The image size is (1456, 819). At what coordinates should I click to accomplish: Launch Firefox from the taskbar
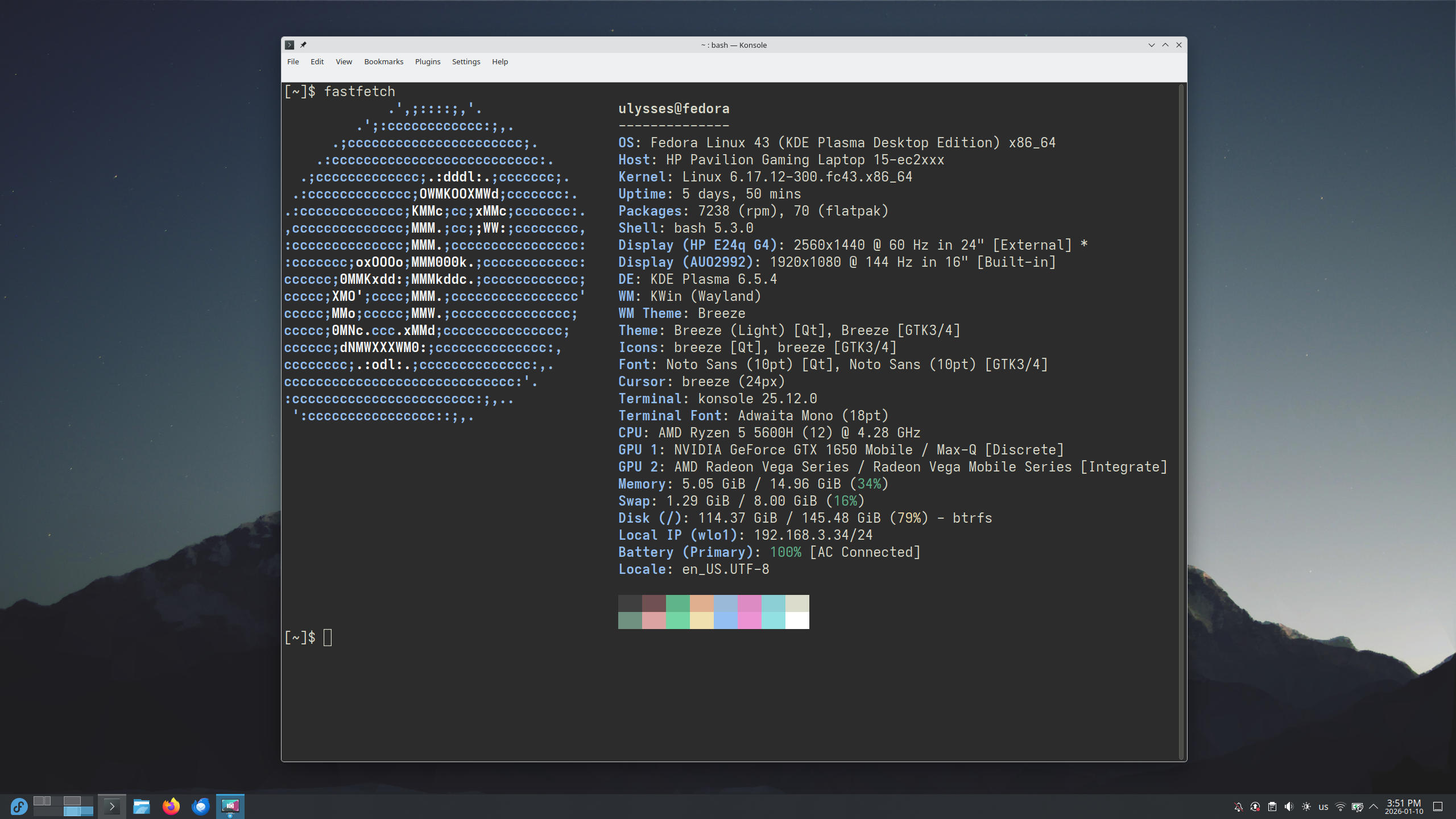[x=171, y=806]
